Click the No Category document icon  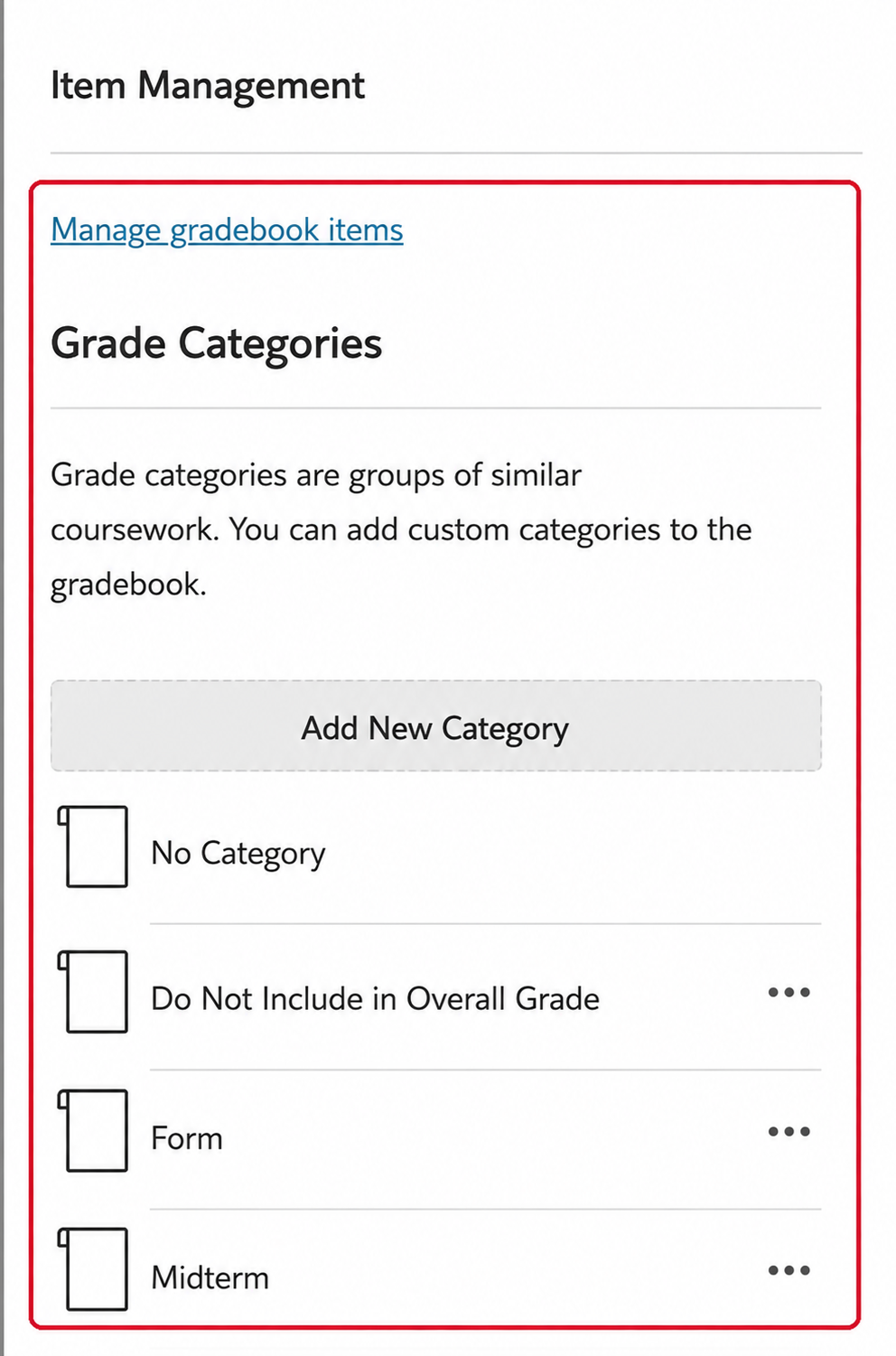tap(93, 846)
